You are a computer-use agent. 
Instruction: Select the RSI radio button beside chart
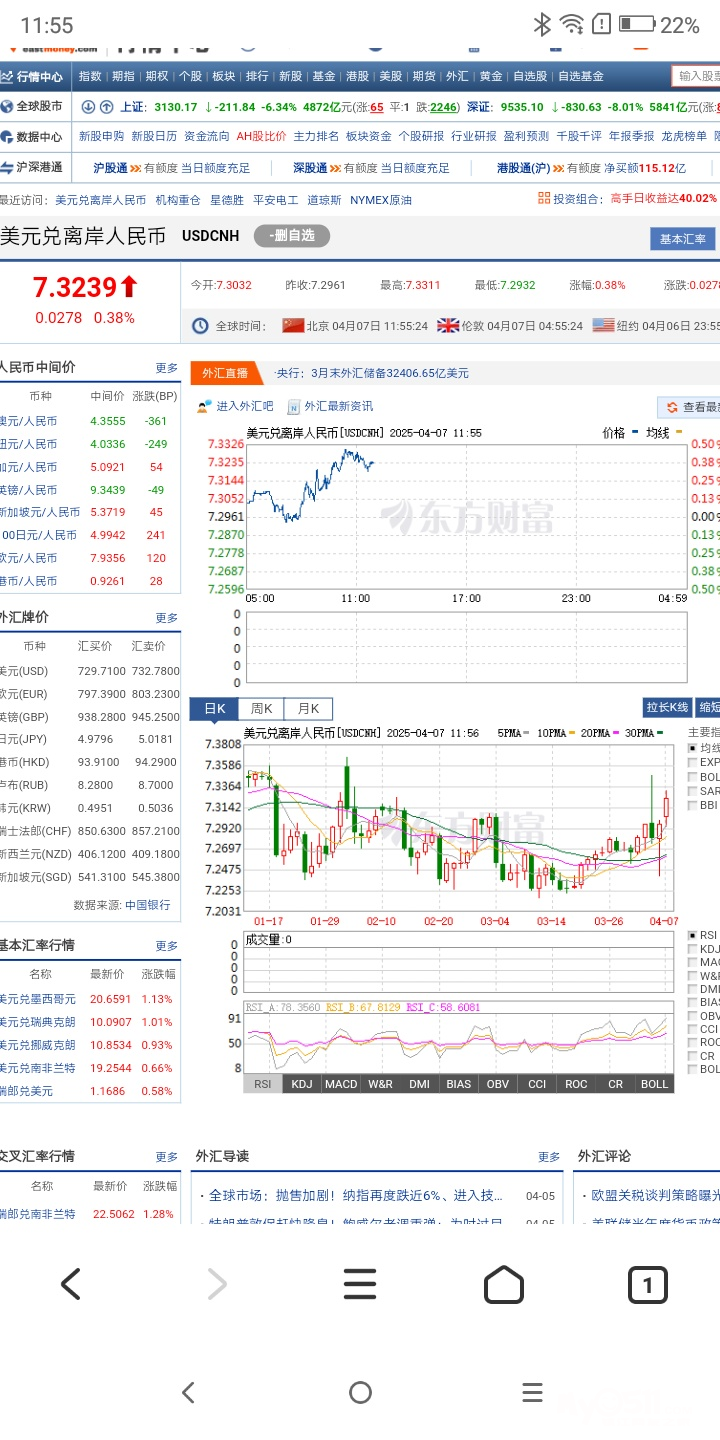[693, 935]
